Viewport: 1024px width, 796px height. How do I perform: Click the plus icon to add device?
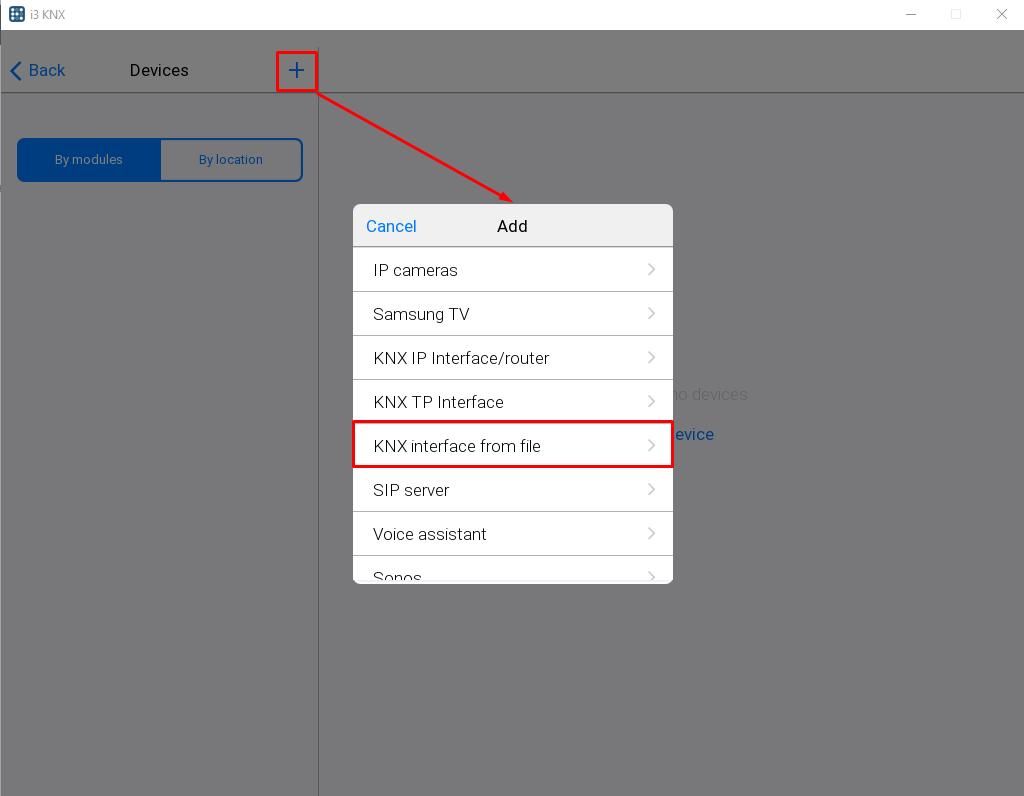[x=296, y=71]
